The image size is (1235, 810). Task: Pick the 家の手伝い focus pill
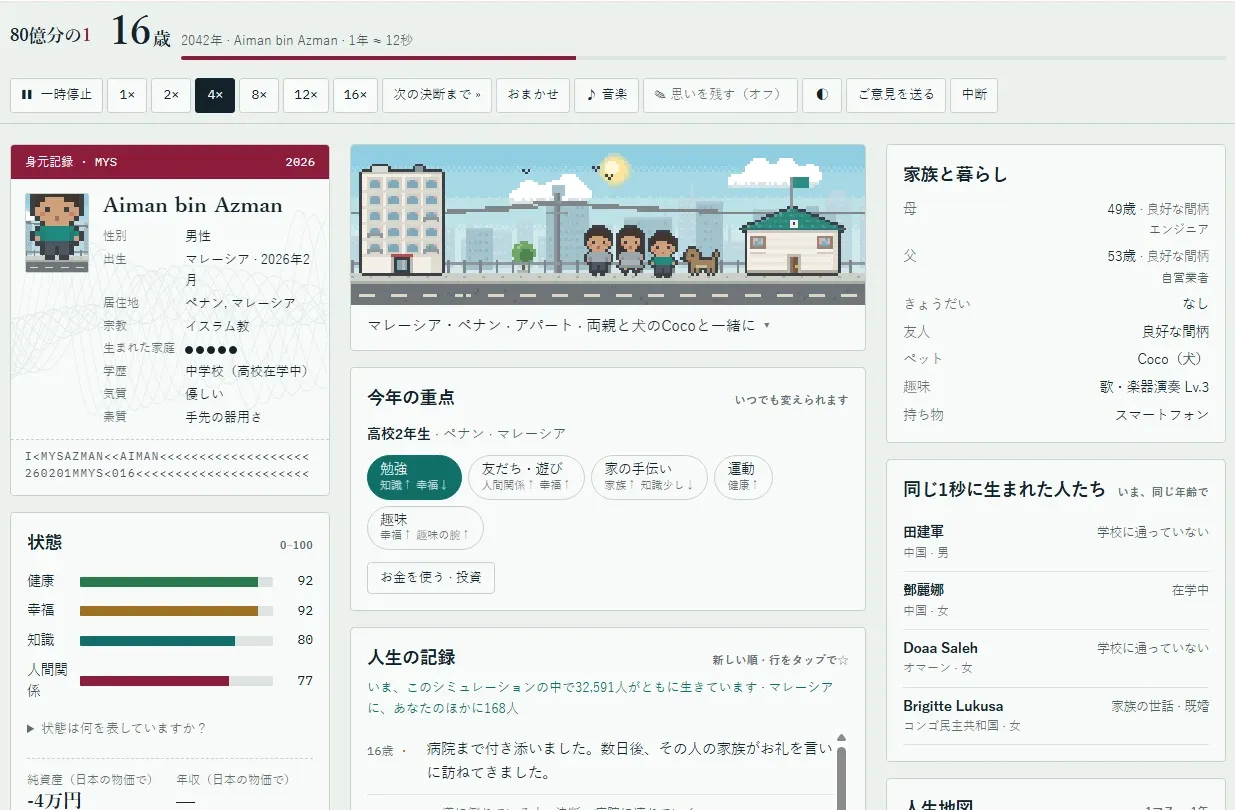tap(649, 477)
